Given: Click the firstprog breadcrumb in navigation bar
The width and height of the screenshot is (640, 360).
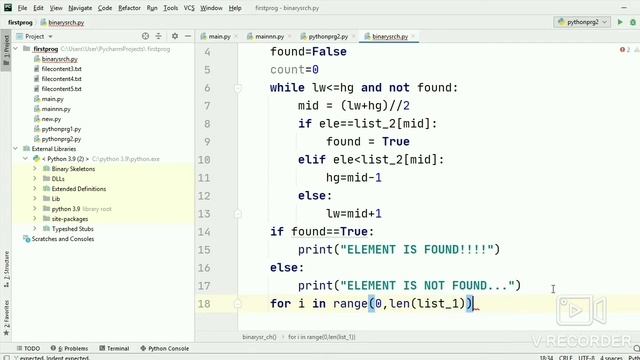Looking at the screenshot, I should [20, 22].
